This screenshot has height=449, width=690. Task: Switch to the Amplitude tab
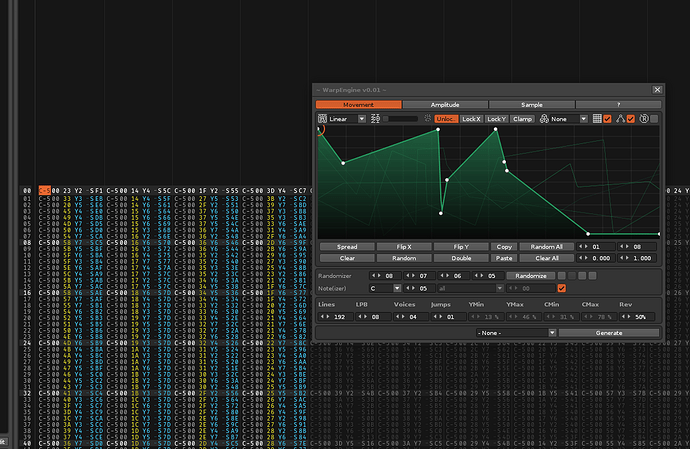444,104
